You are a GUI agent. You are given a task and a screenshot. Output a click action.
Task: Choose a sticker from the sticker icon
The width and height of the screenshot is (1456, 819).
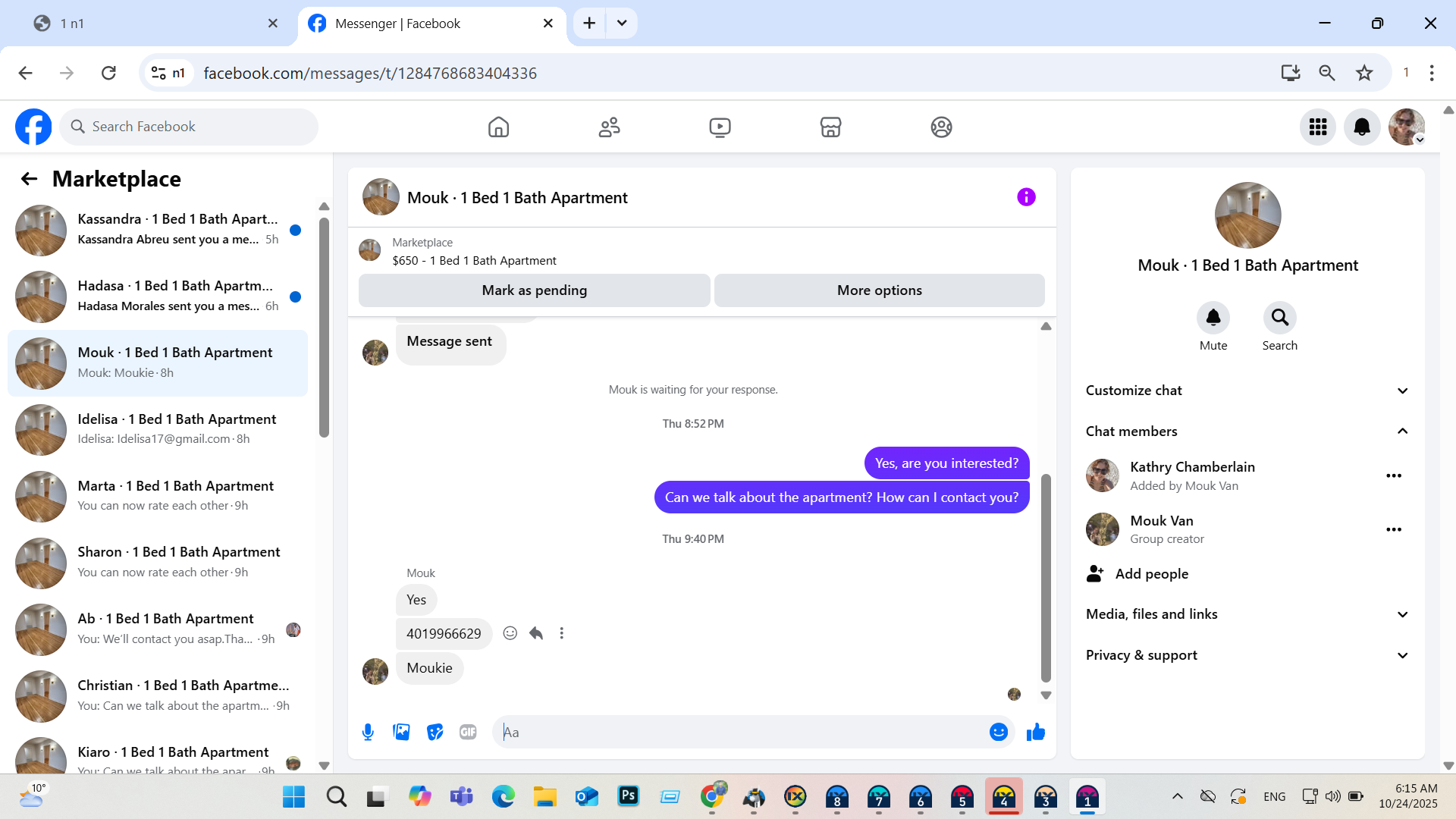[x=435, y=732]
